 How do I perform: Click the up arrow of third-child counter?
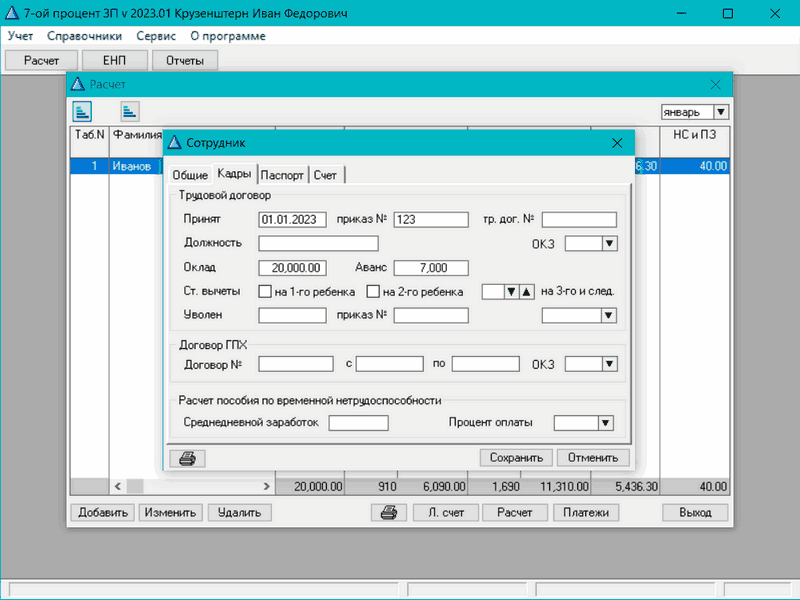click(525, 292)
